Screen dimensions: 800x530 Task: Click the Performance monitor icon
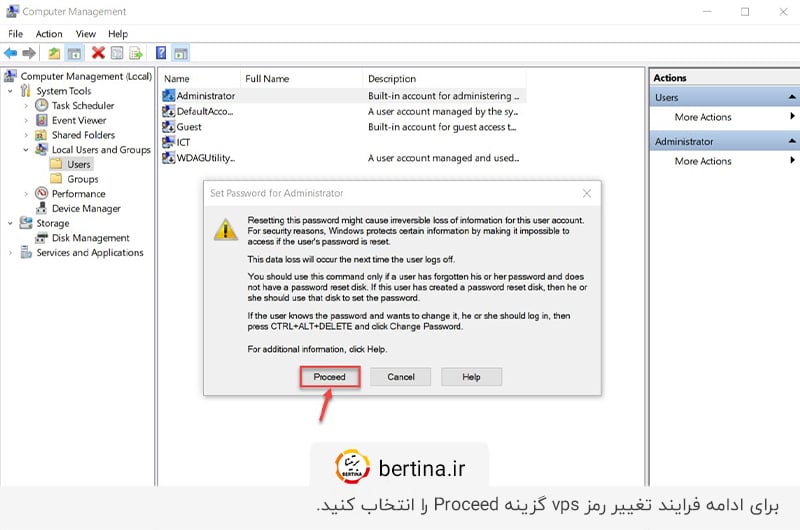pyautogui.click(x=41, y=193)
